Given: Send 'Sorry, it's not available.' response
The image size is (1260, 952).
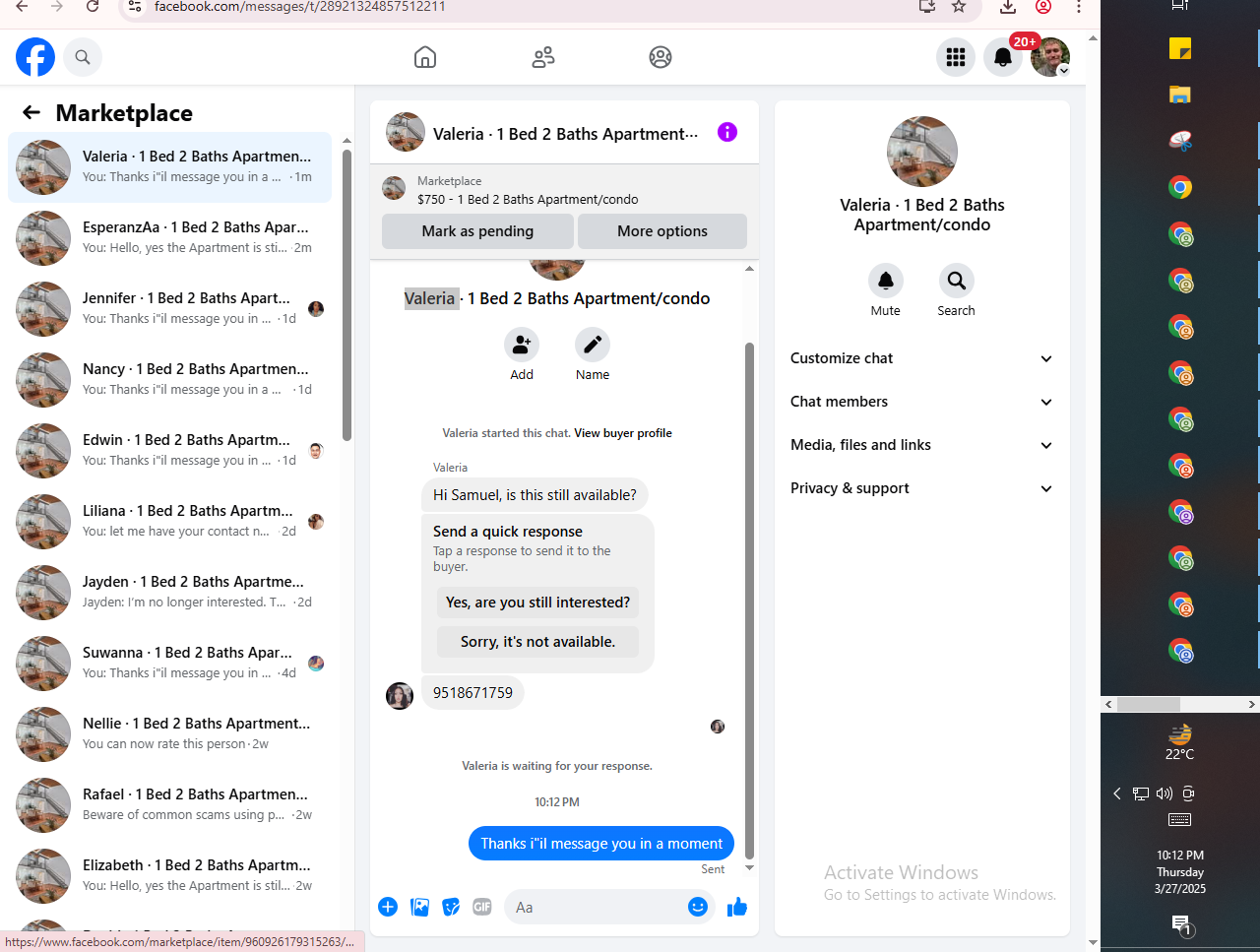Looking at the screenshot, I should point(537,642).
